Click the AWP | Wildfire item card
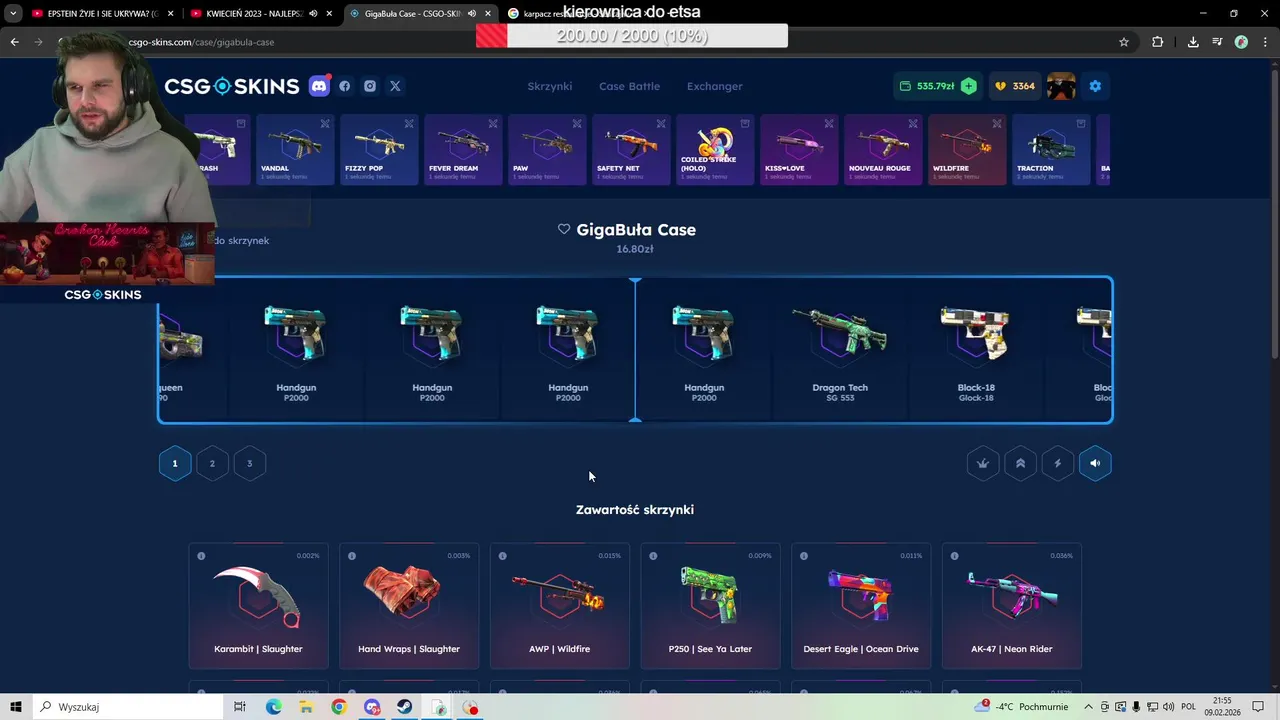This screenshot has width=1280, height=720. (560, 606)
